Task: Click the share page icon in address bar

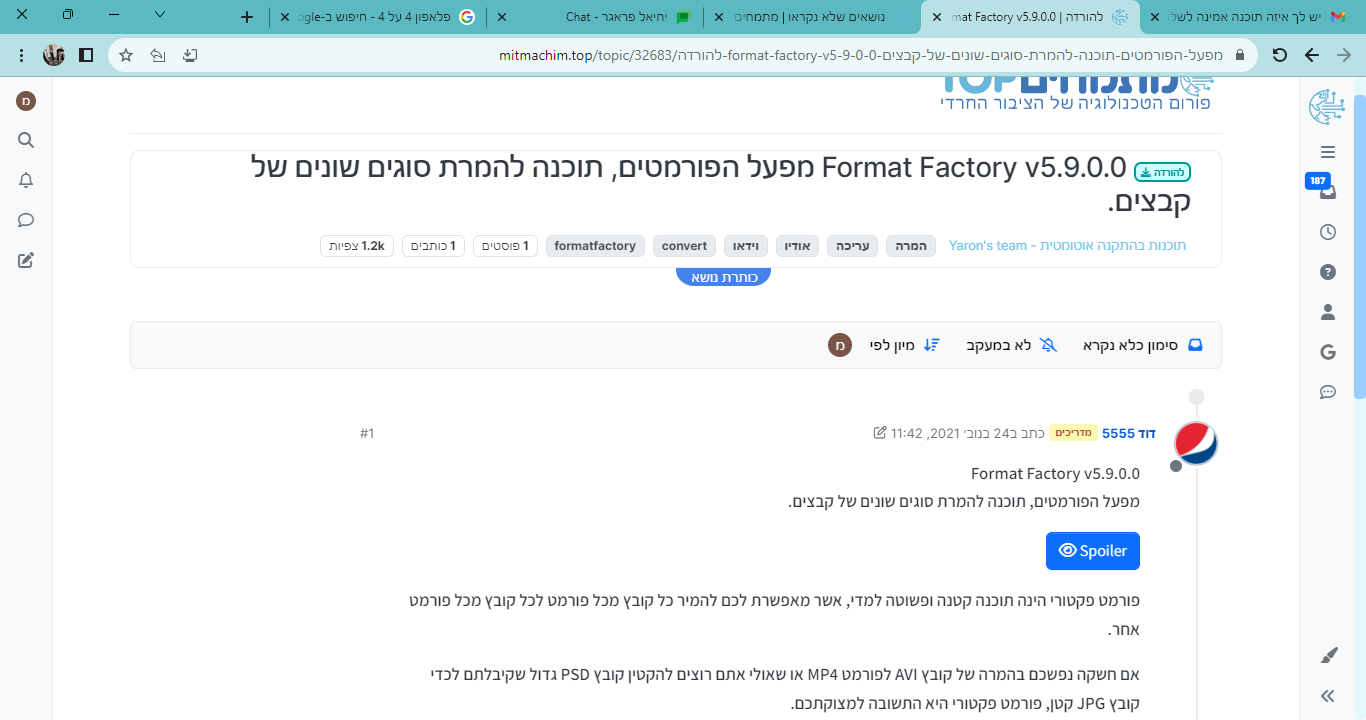Action: point(158,55)
